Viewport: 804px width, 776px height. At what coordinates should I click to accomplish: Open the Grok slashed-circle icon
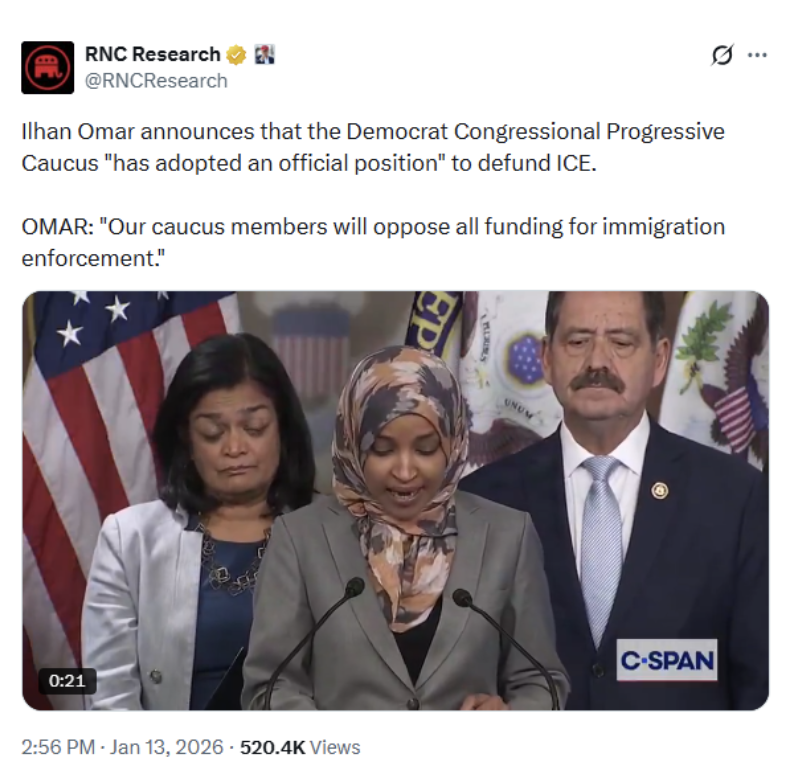(722, 55)
